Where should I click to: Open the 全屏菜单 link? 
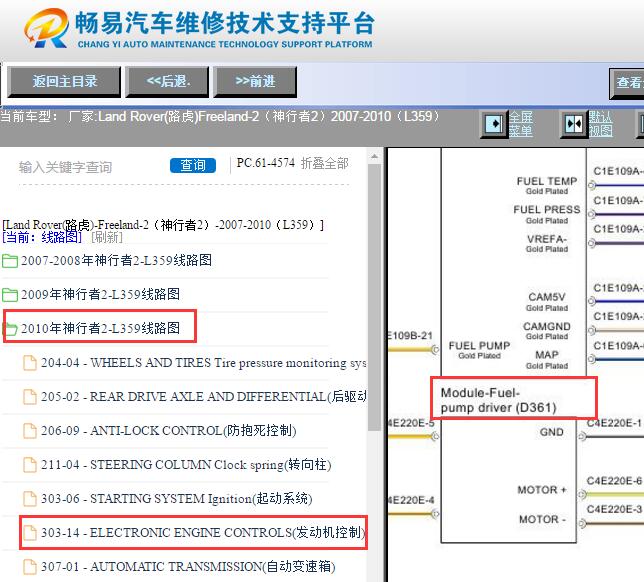(521, 124)
